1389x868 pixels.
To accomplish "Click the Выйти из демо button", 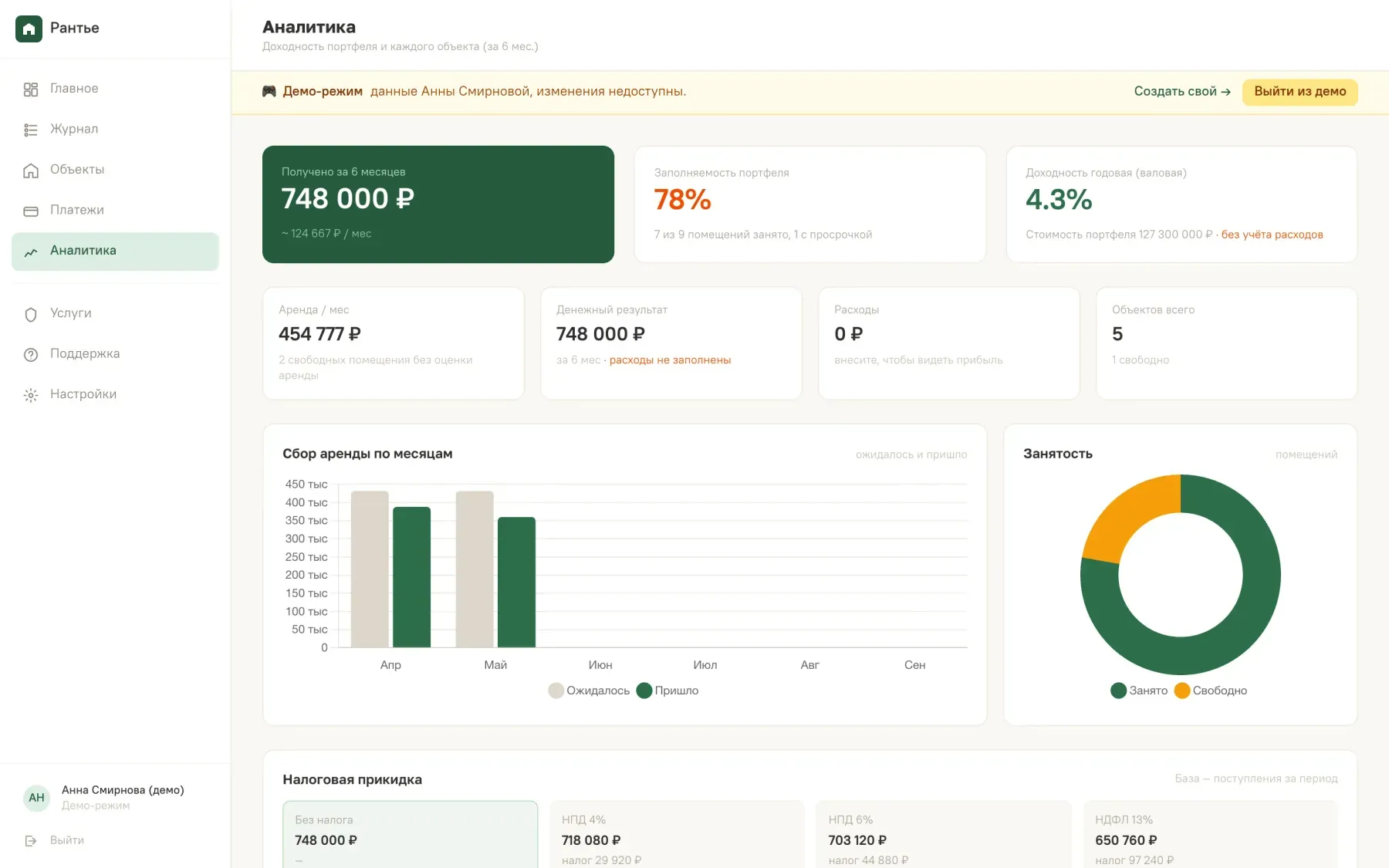I will tap(1300, 92).
